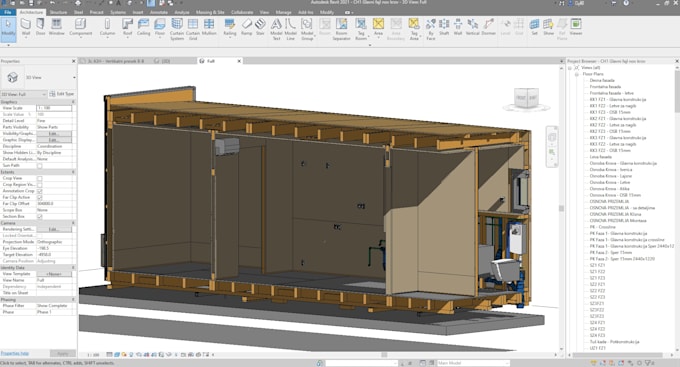Select the Window tool
Image resolution: width=680 pixels, height=367 pixels.
pyautogui.click(x=56, y=27)
